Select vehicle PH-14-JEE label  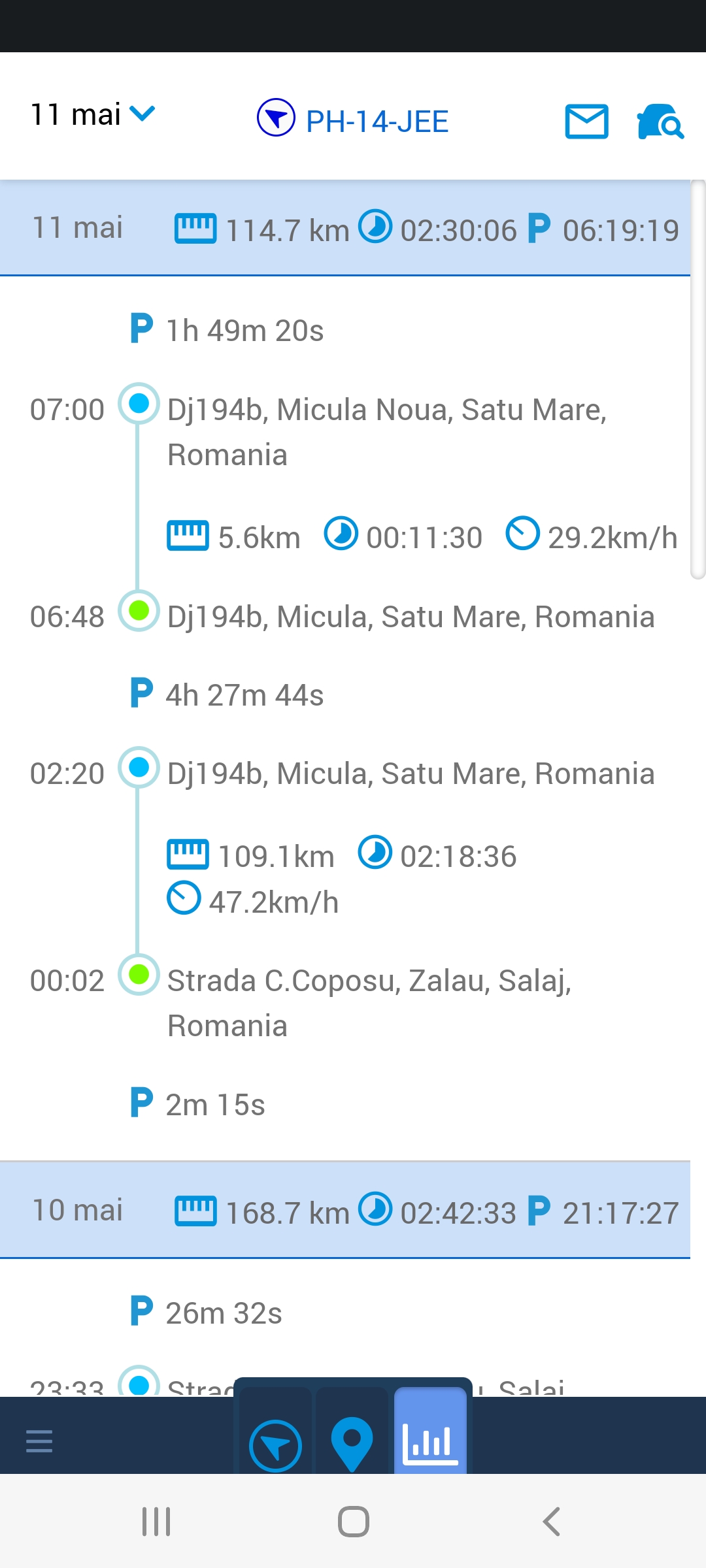(x=377, y=122)
